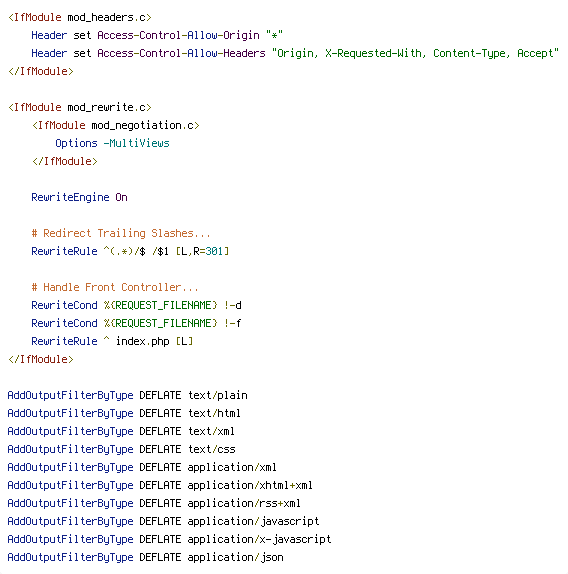The width and height of the screenshot is (568, 574).
Task: Click the R=301 flag in RewriteRule
Action: (208, 251)
